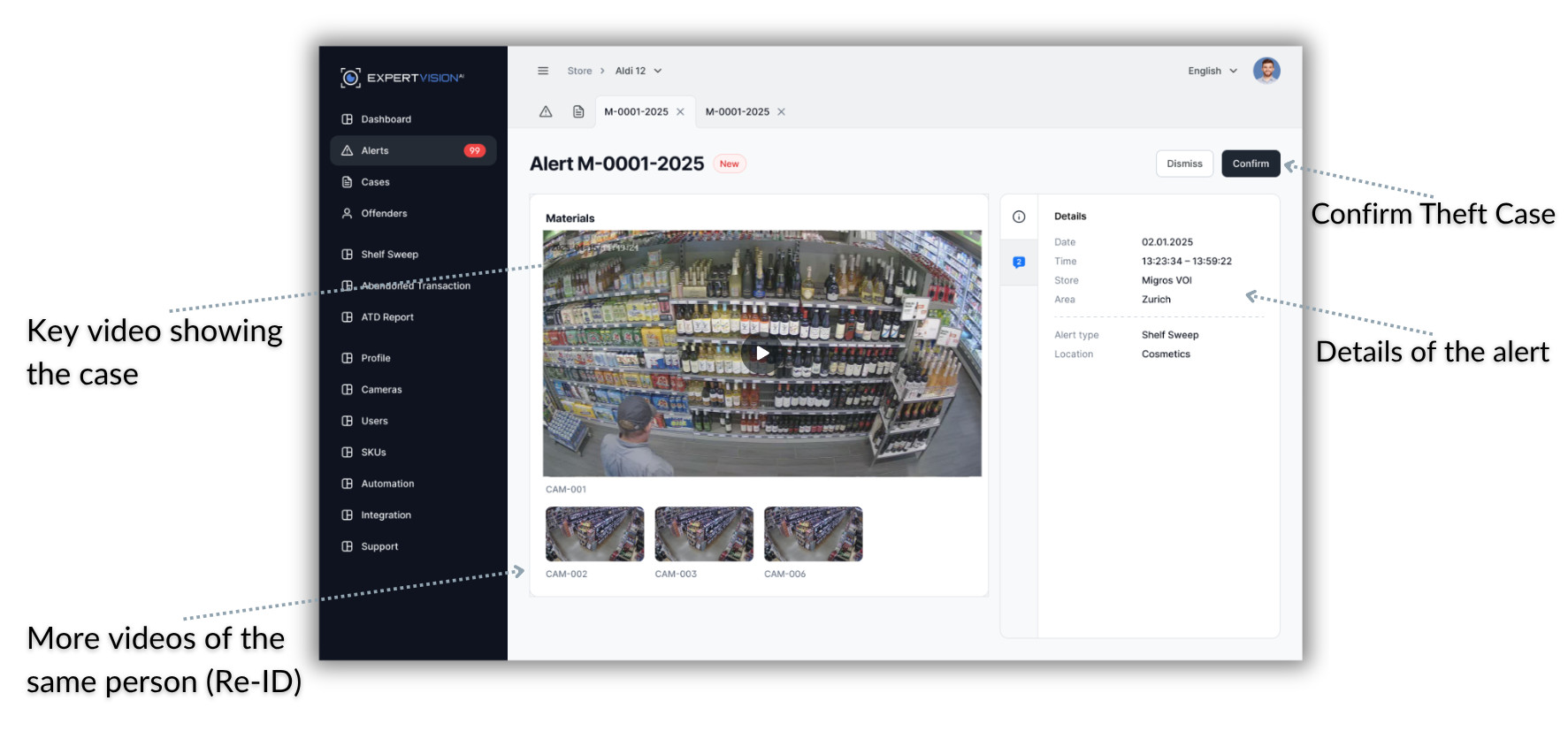The image size is (1568, 754).
Task: Open the alerts triangle icon tab
Action: 546,111
